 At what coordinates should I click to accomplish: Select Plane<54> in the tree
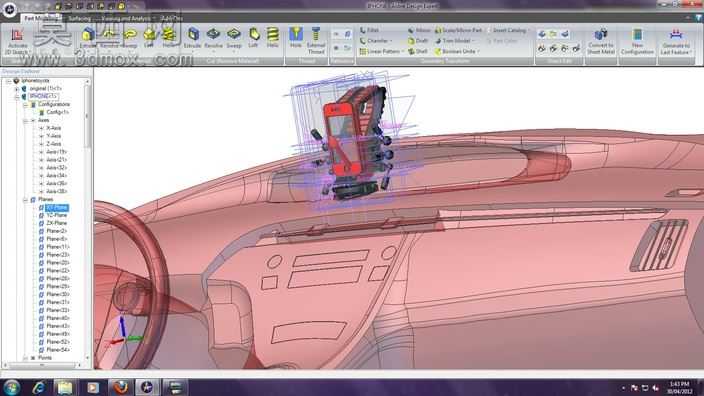[x=58, y=350]
